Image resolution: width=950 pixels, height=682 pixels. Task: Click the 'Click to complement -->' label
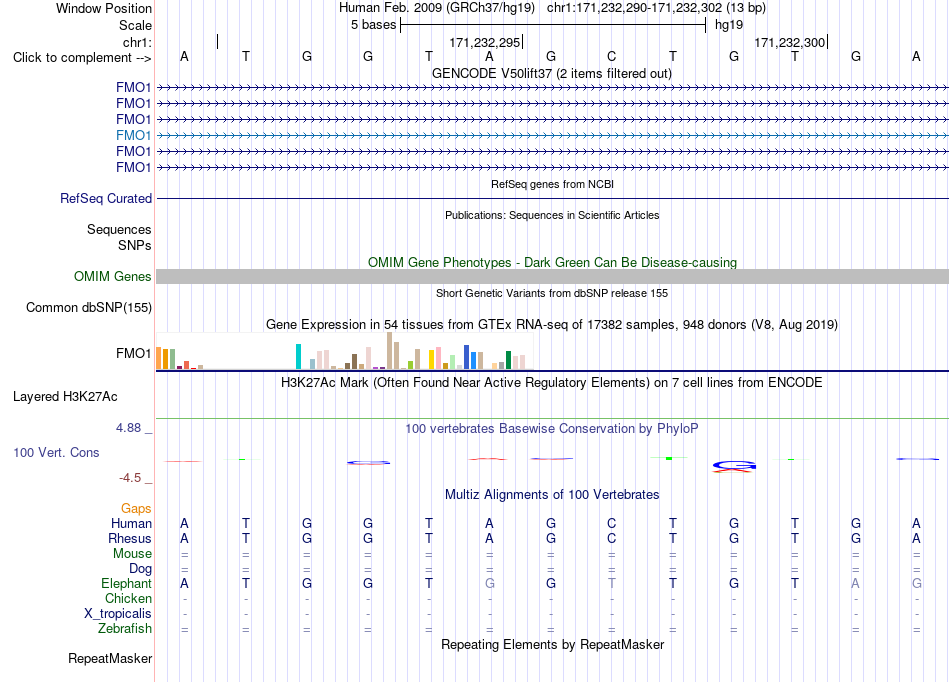[82, 58]
